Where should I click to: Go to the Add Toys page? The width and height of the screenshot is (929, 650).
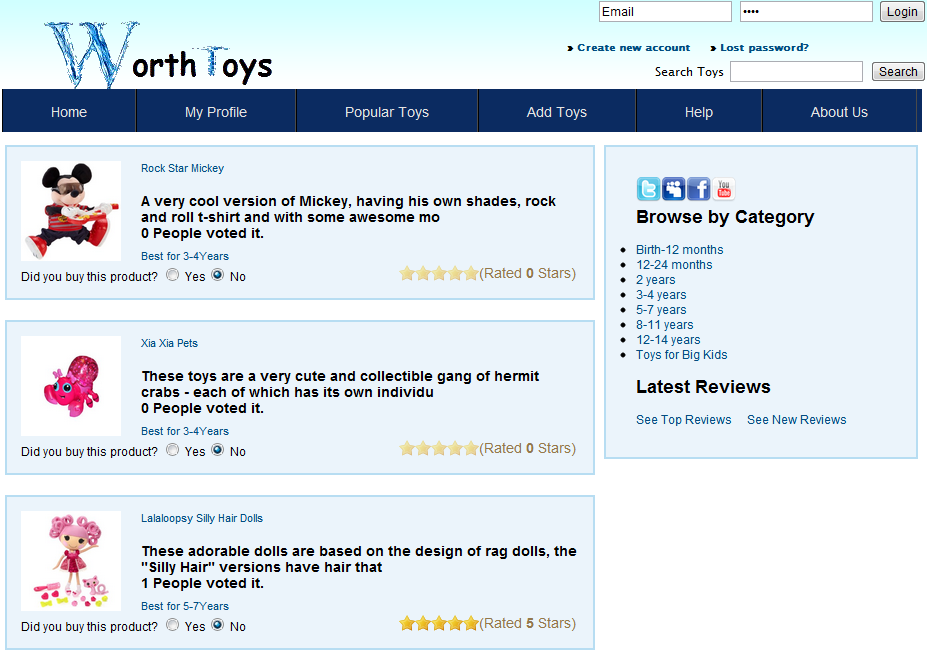point(556,112)
